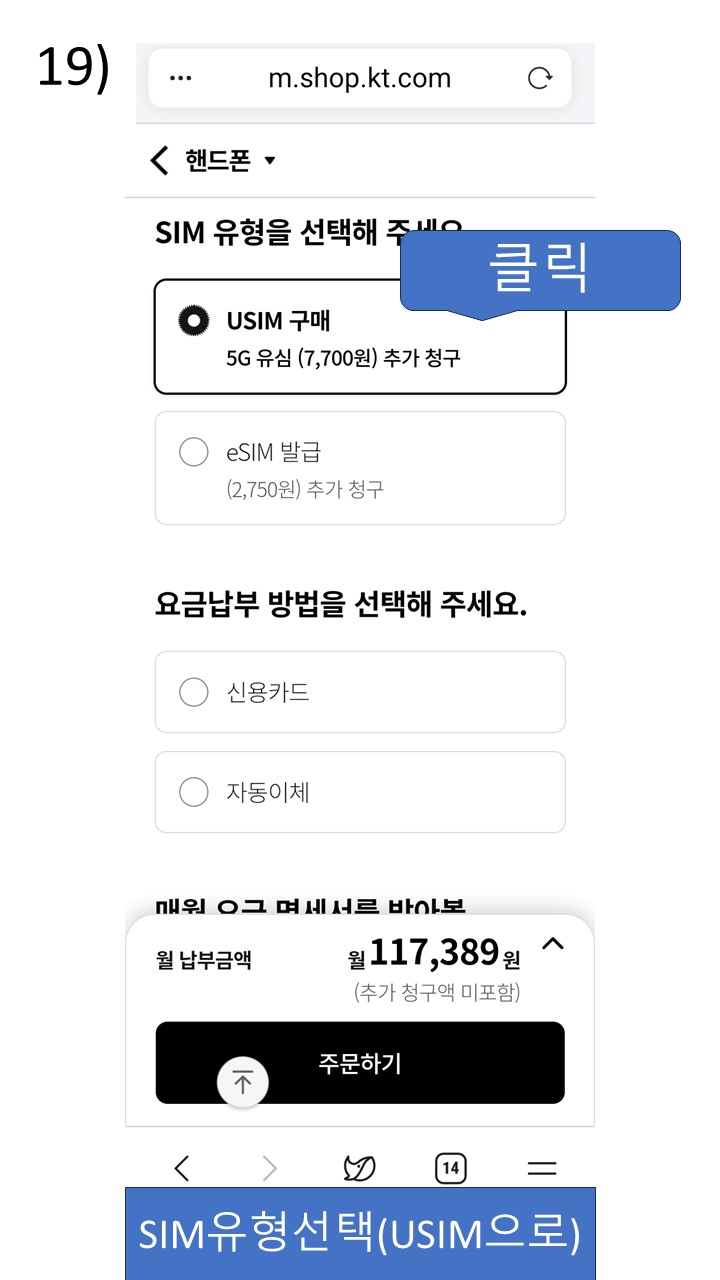
Task: Tap the m.shop.kt.com address bar
Action: pyautogui.click(x=360, y=78)
